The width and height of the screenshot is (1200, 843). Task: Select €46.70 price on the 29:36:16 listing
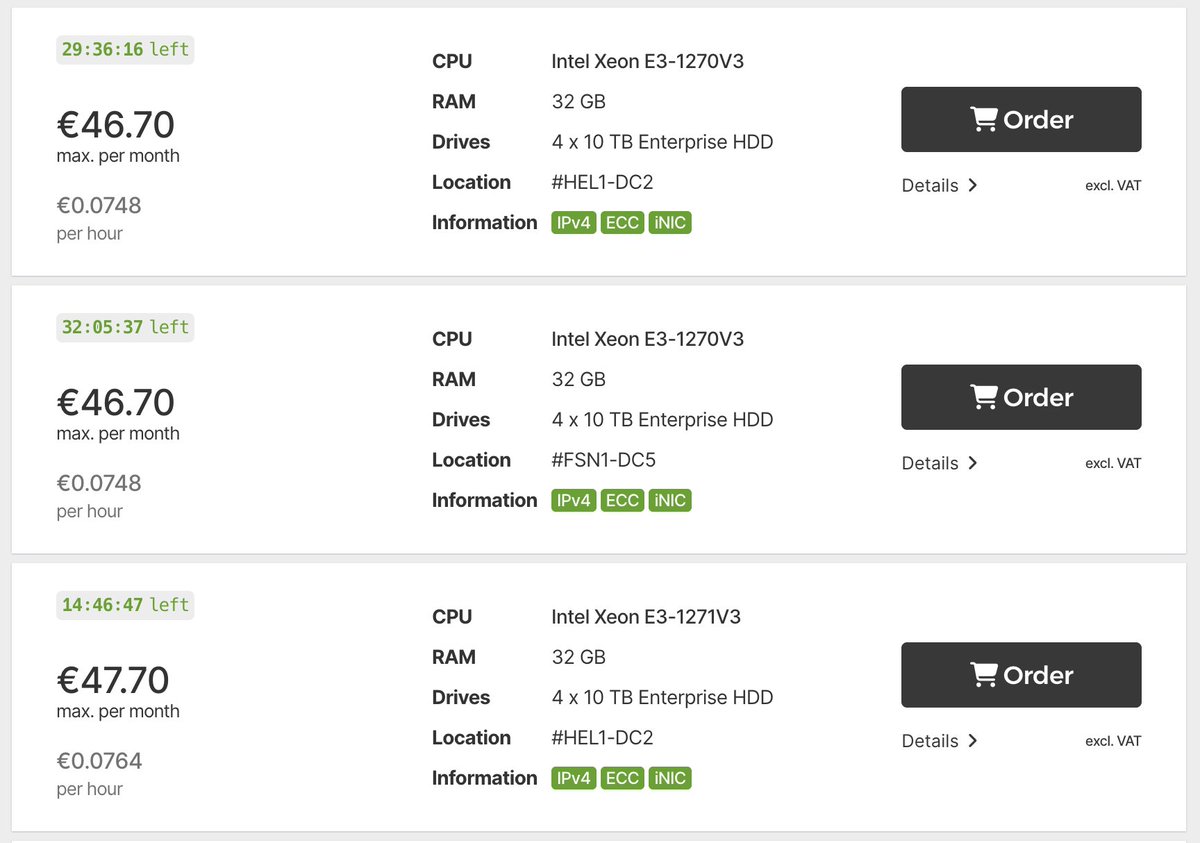[x=115, y=124]
